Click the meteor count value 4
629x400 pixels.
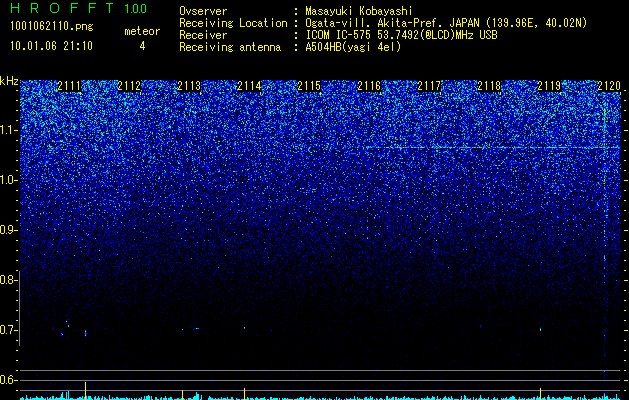(142, 46)
